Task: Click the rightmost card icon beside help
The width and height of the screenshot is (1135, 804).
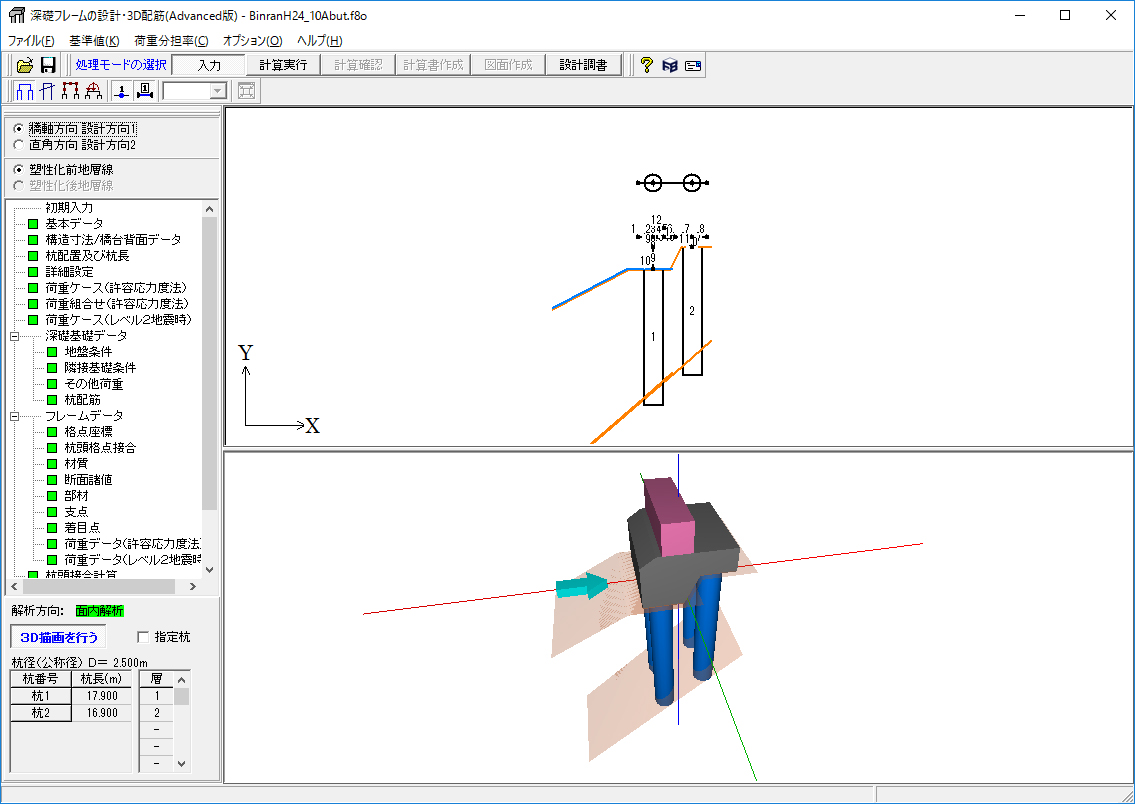Action: click(x=693, y=65)
